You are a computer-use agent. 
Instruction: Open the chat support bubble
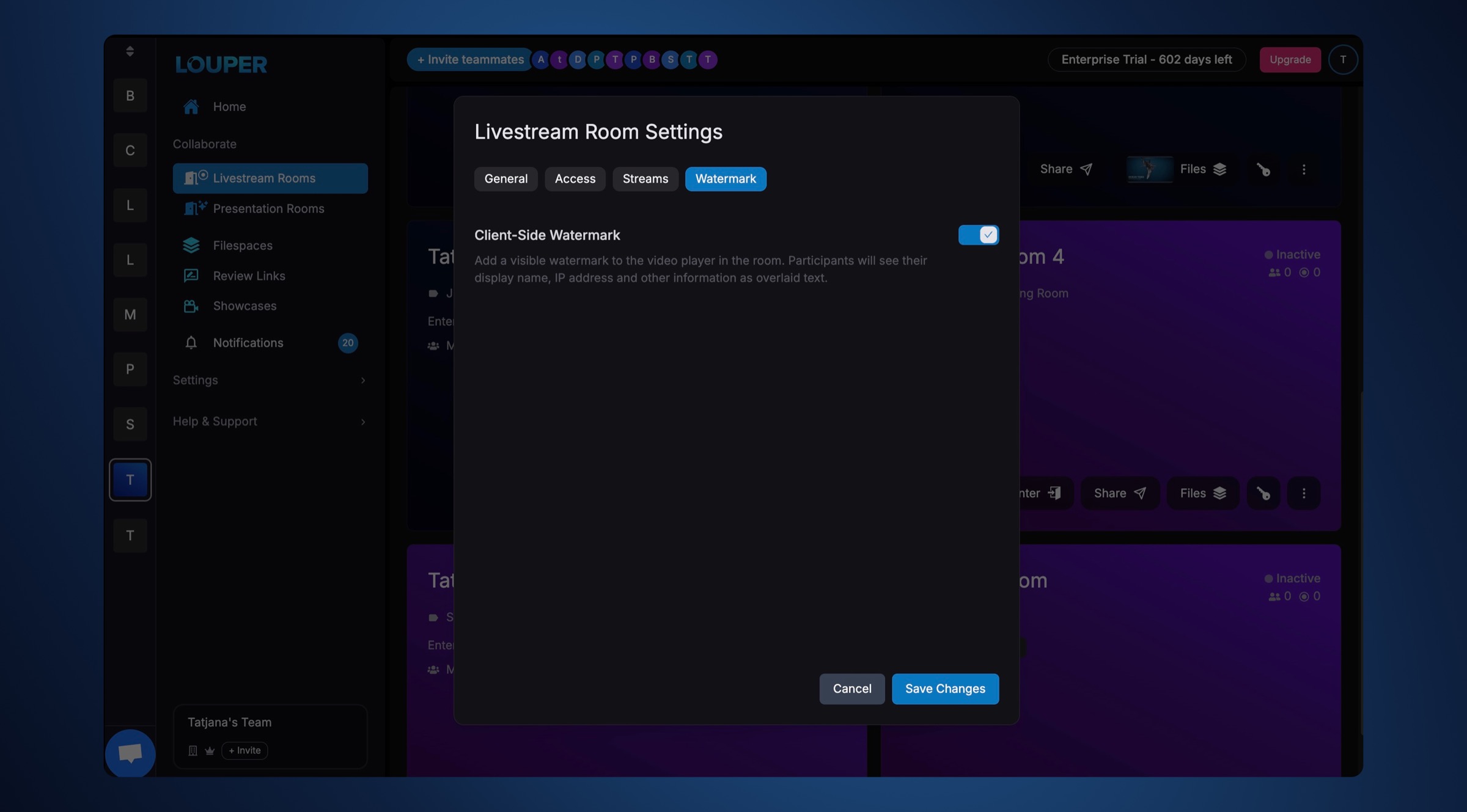(130, 753)
